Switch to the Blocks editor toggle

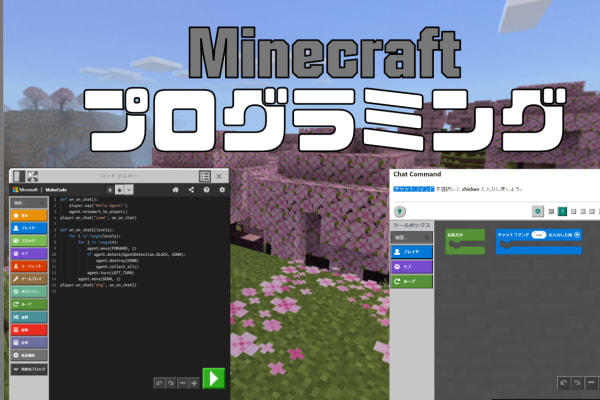click(110, 190)
